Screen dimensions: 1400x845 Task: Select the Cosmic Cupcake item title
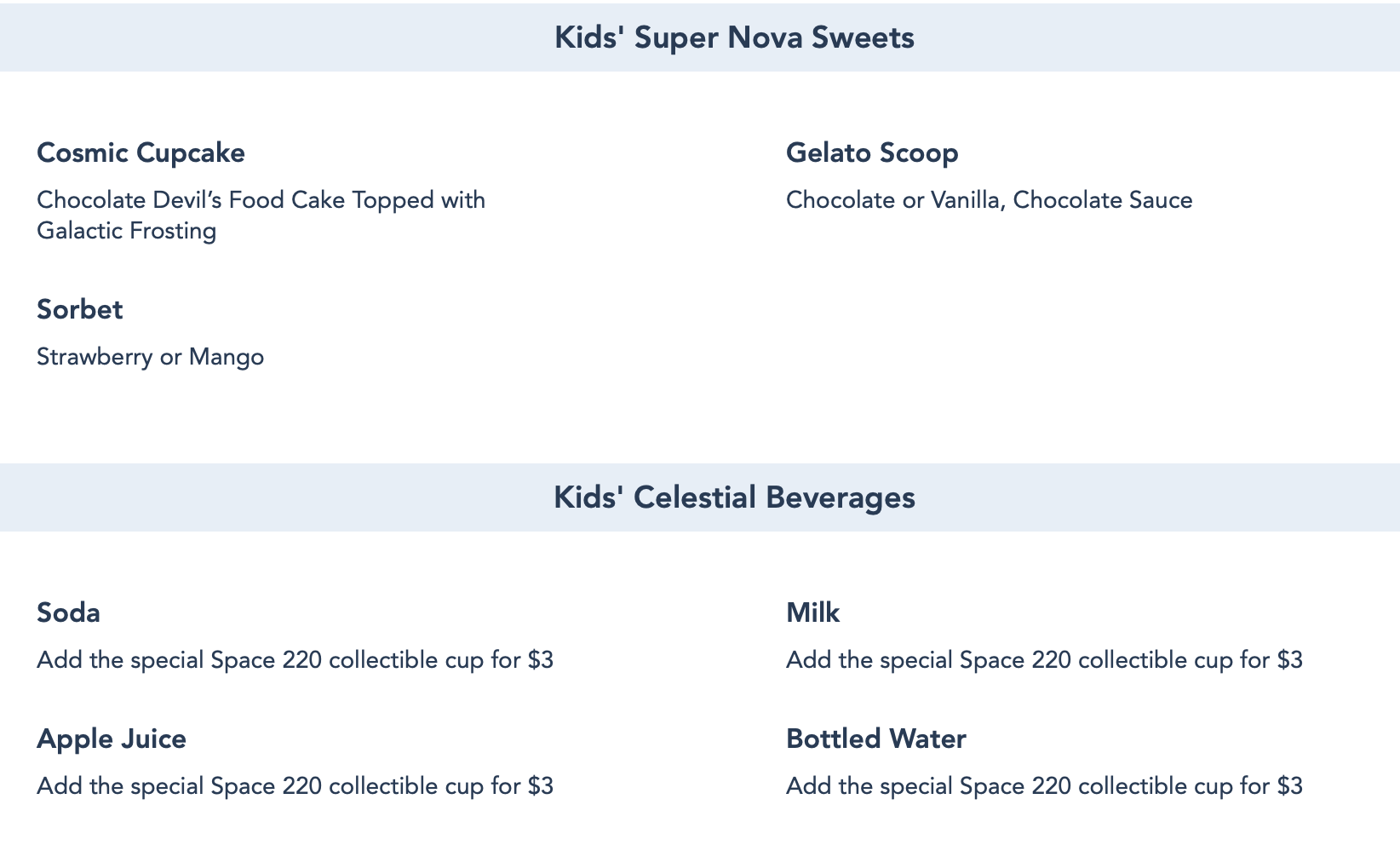(x=141, y=153)
